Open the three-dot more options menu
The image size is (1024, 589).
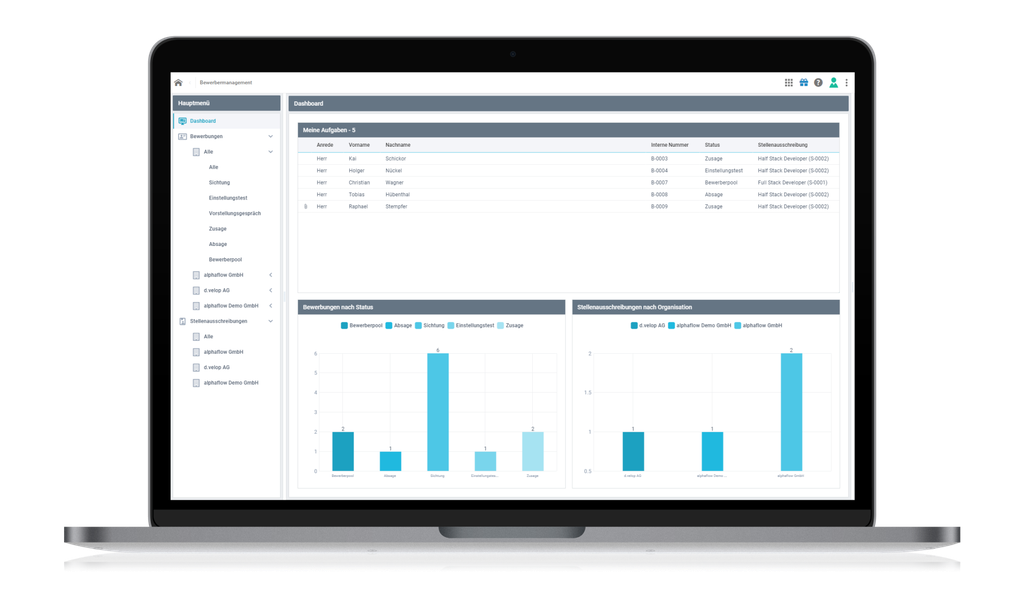click(x=846, y=83)
